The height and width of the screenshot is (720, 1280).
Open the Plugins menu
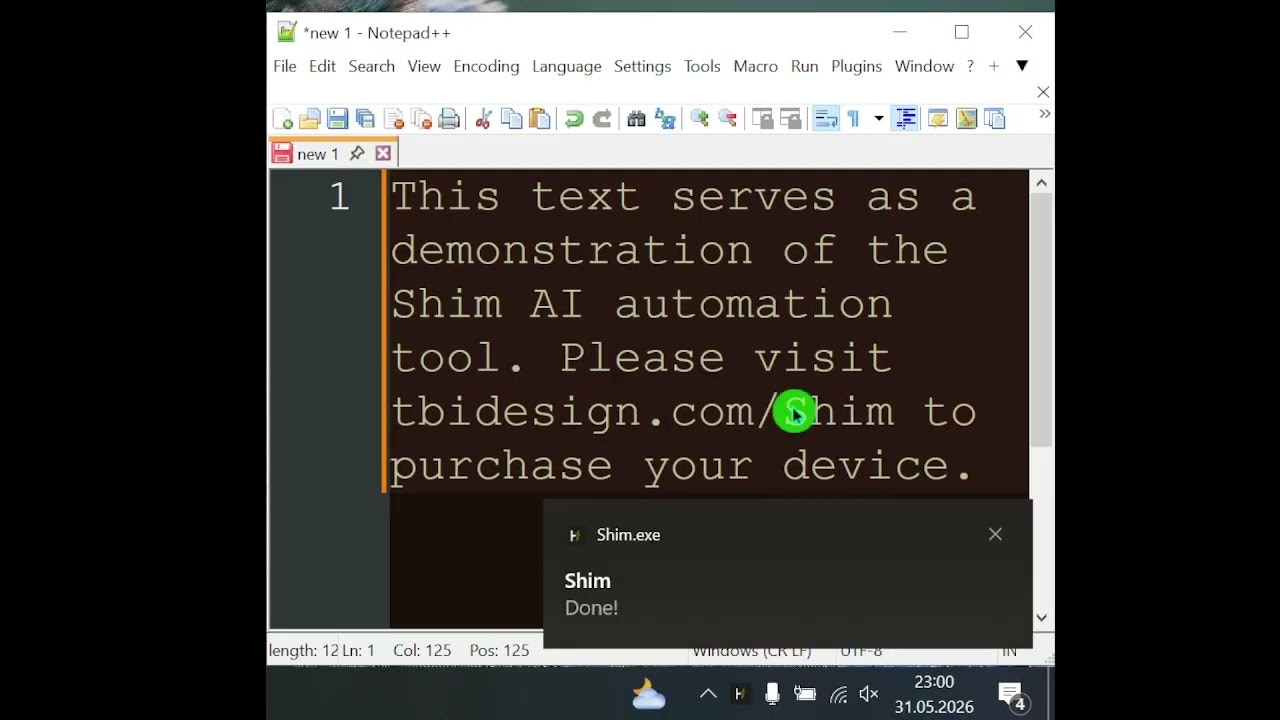click(856, 66)
